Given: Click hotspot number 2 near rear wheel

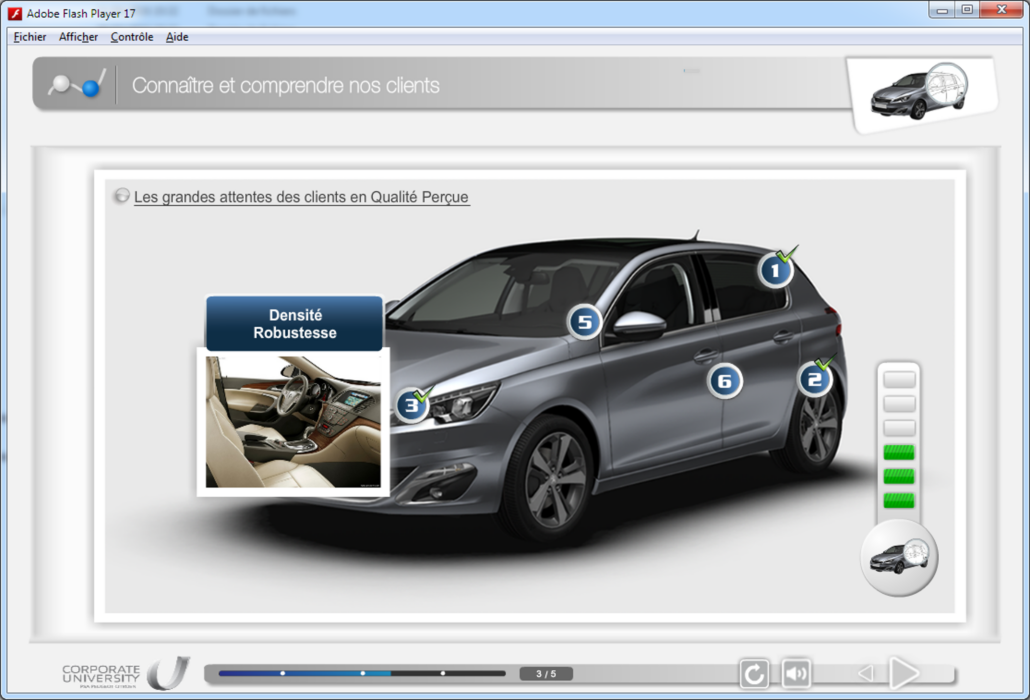Looking at the screenshot, I should coord(815,380).
